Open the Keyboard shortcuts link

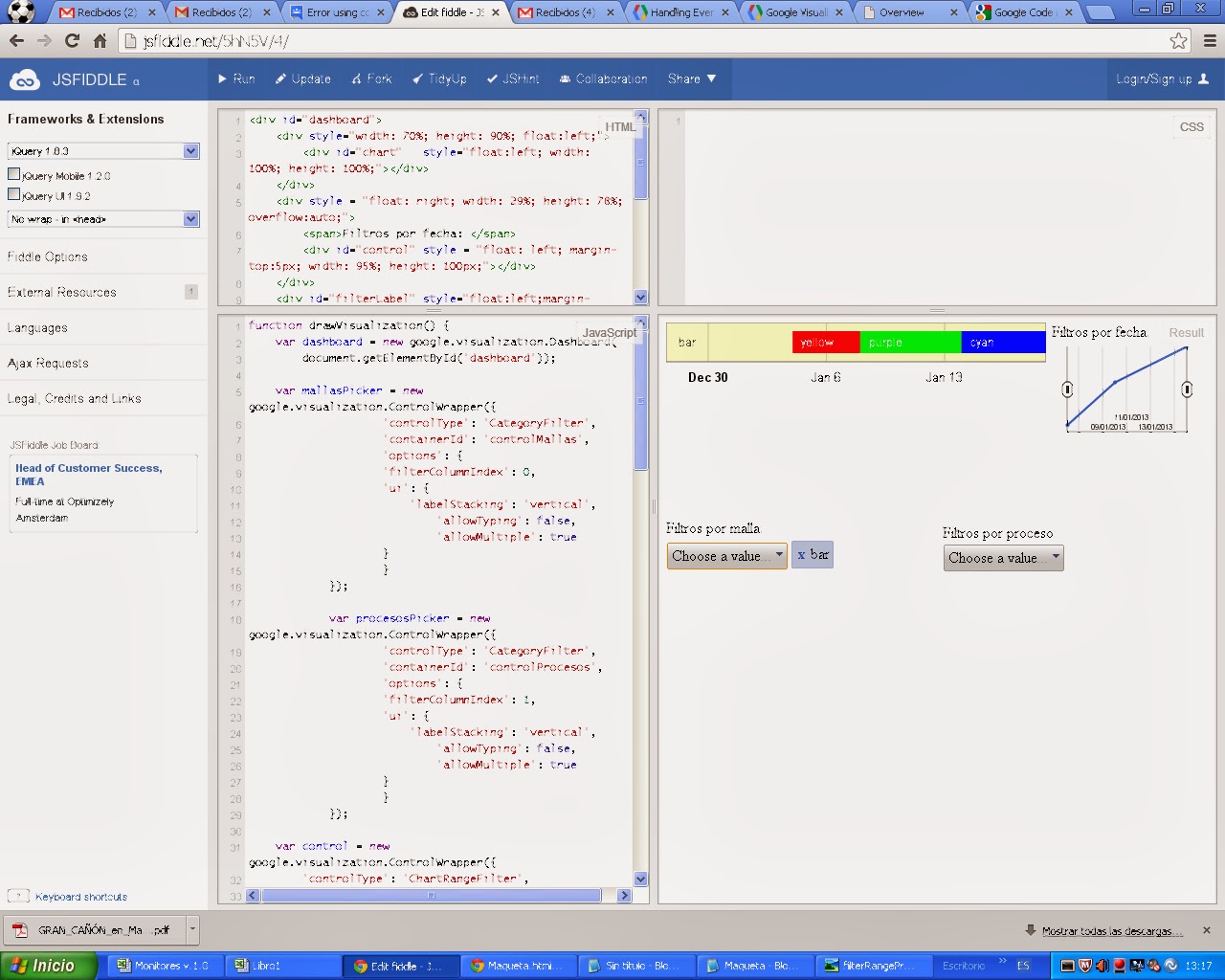pyautogui.click(x=81, y=897)
